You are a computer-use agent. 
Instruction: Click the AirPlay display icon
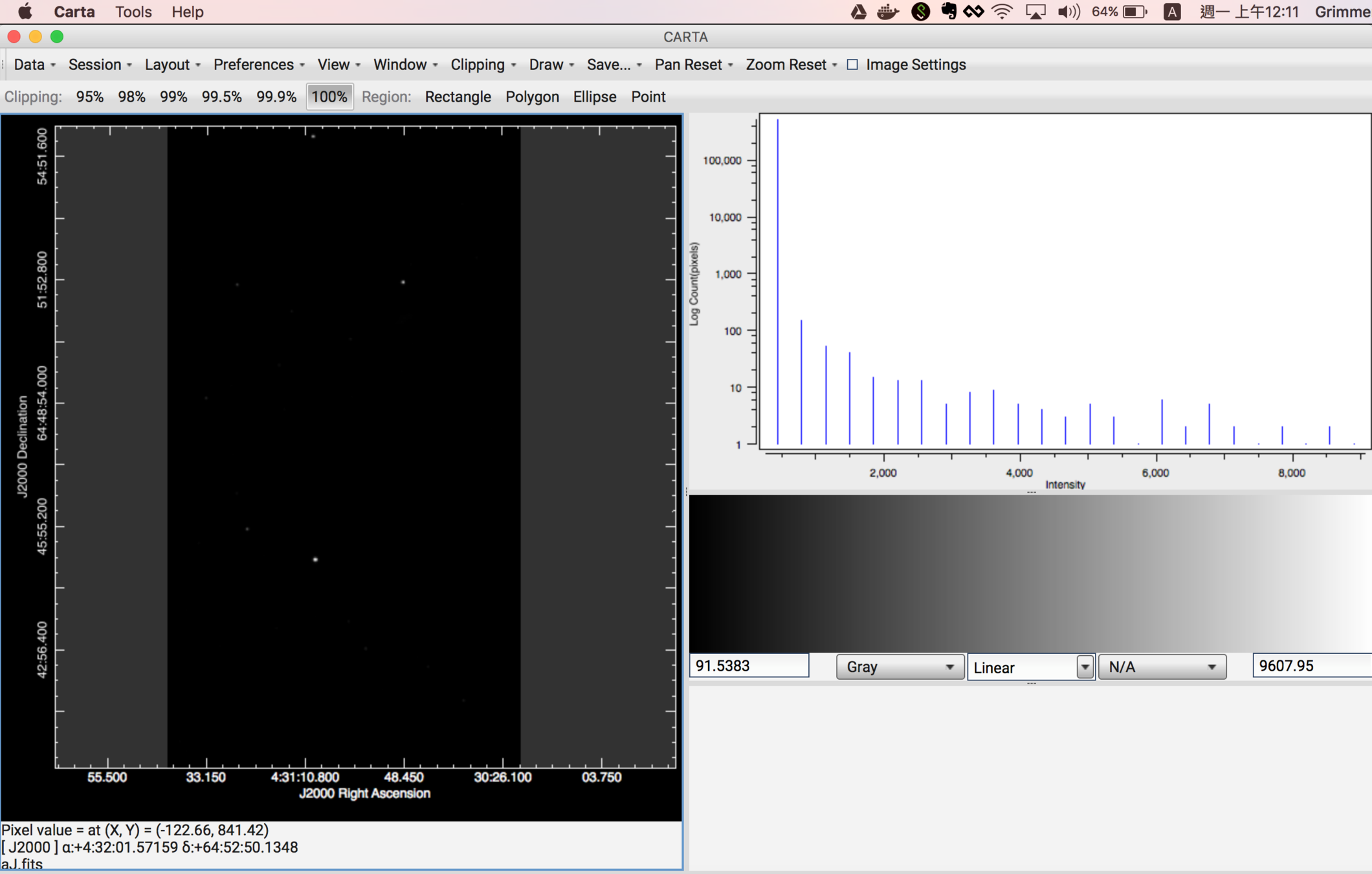tap(1035, 12)
